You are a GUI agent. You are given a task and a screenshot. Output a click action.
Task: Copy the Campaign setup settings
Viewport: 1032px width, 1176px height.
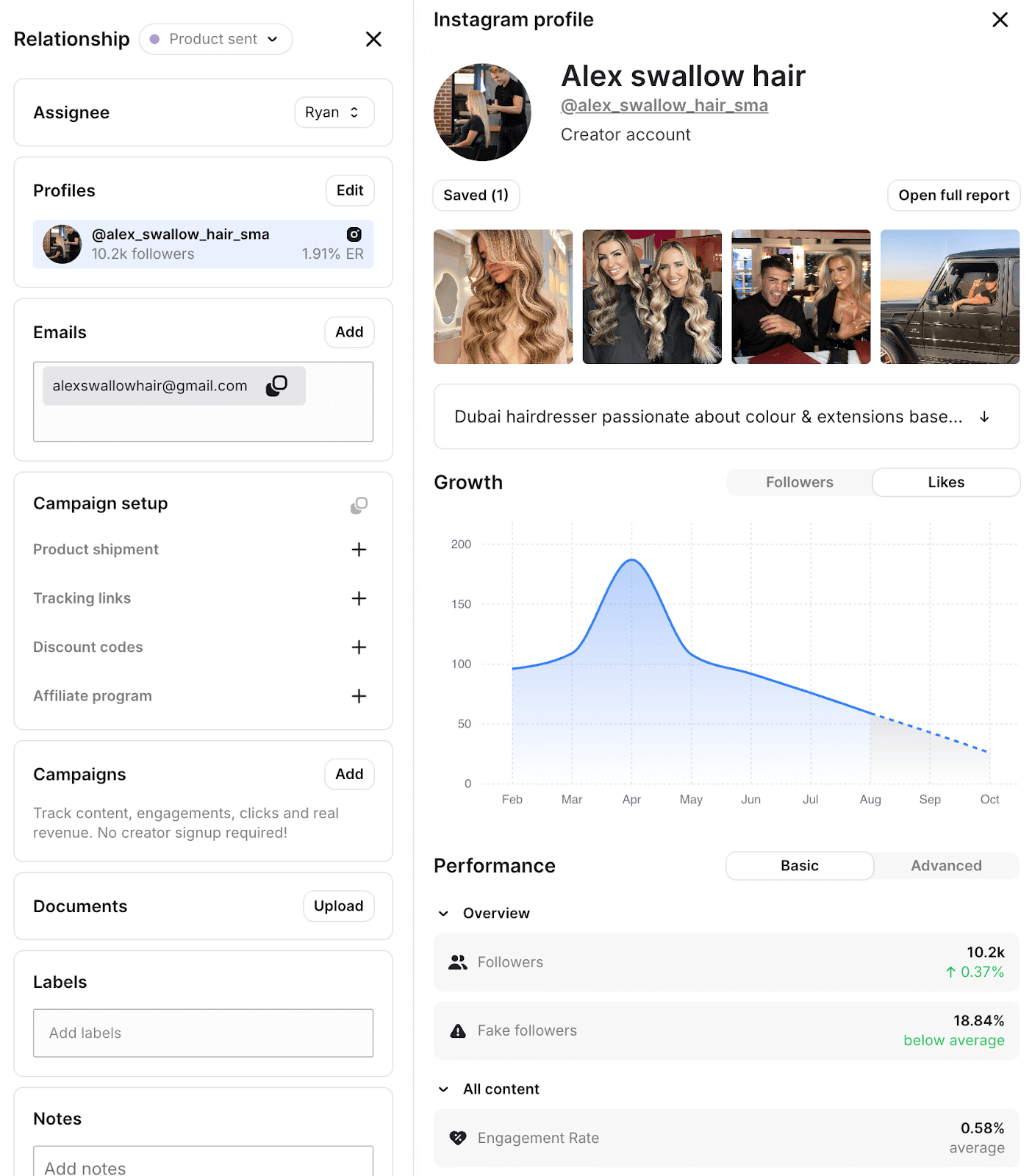[359, 505]
